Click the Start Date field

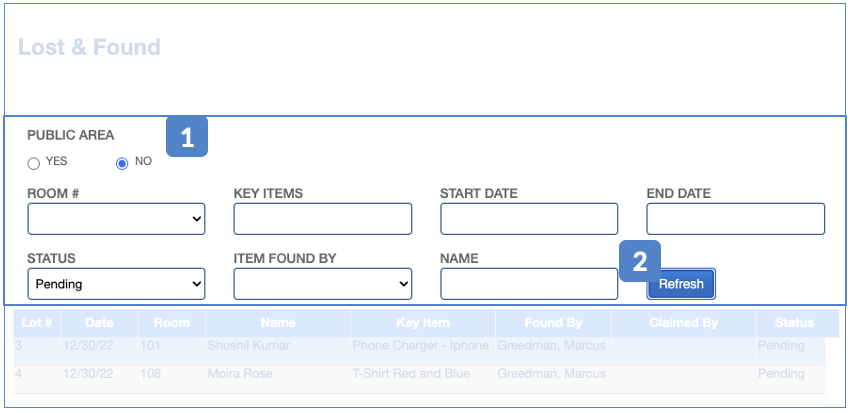pos(529,219)
